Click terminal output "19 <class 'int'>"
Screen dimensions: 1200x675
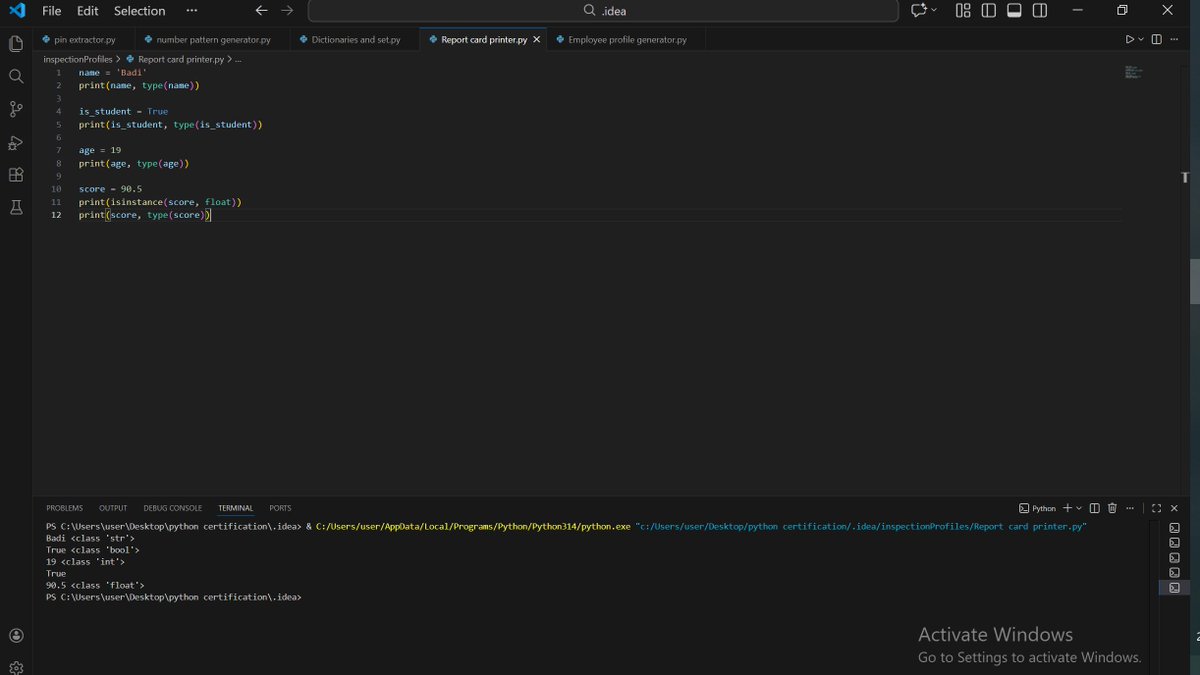[x=85, y=562]
